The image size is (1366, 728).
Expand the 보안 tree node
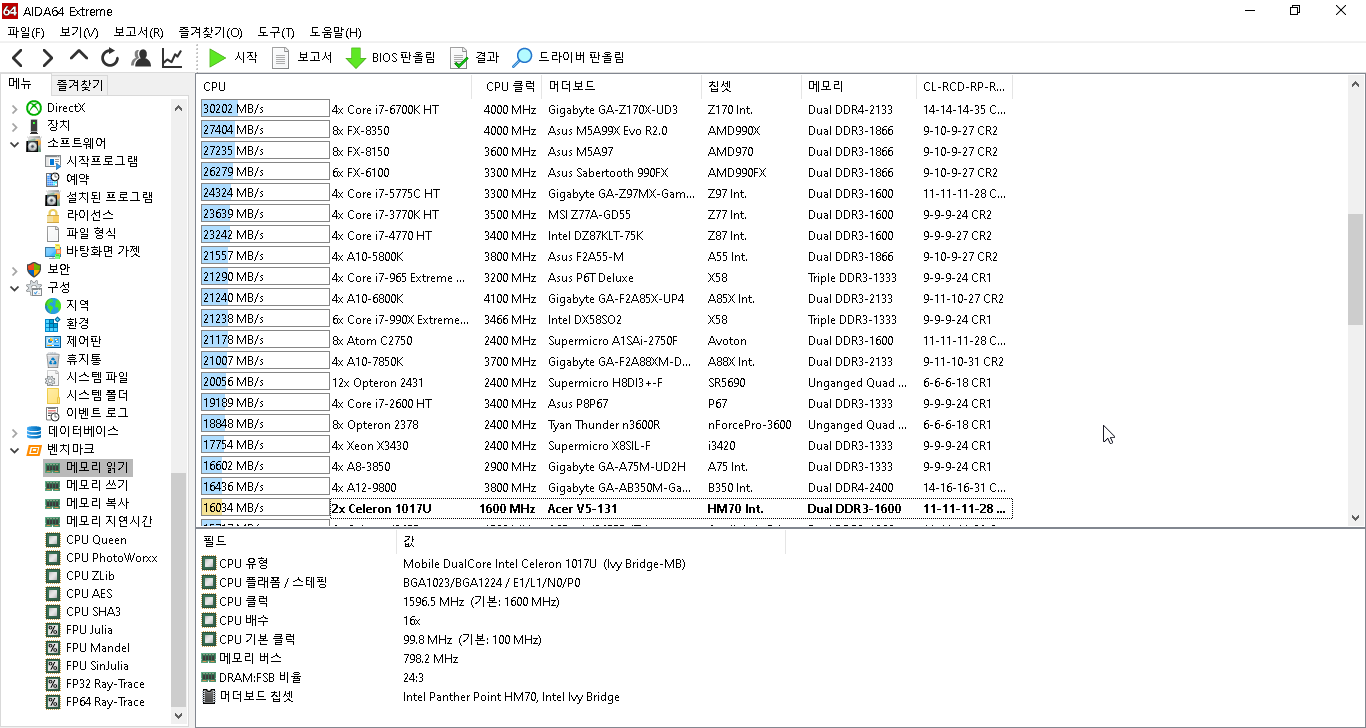click(x=13, y=269)
